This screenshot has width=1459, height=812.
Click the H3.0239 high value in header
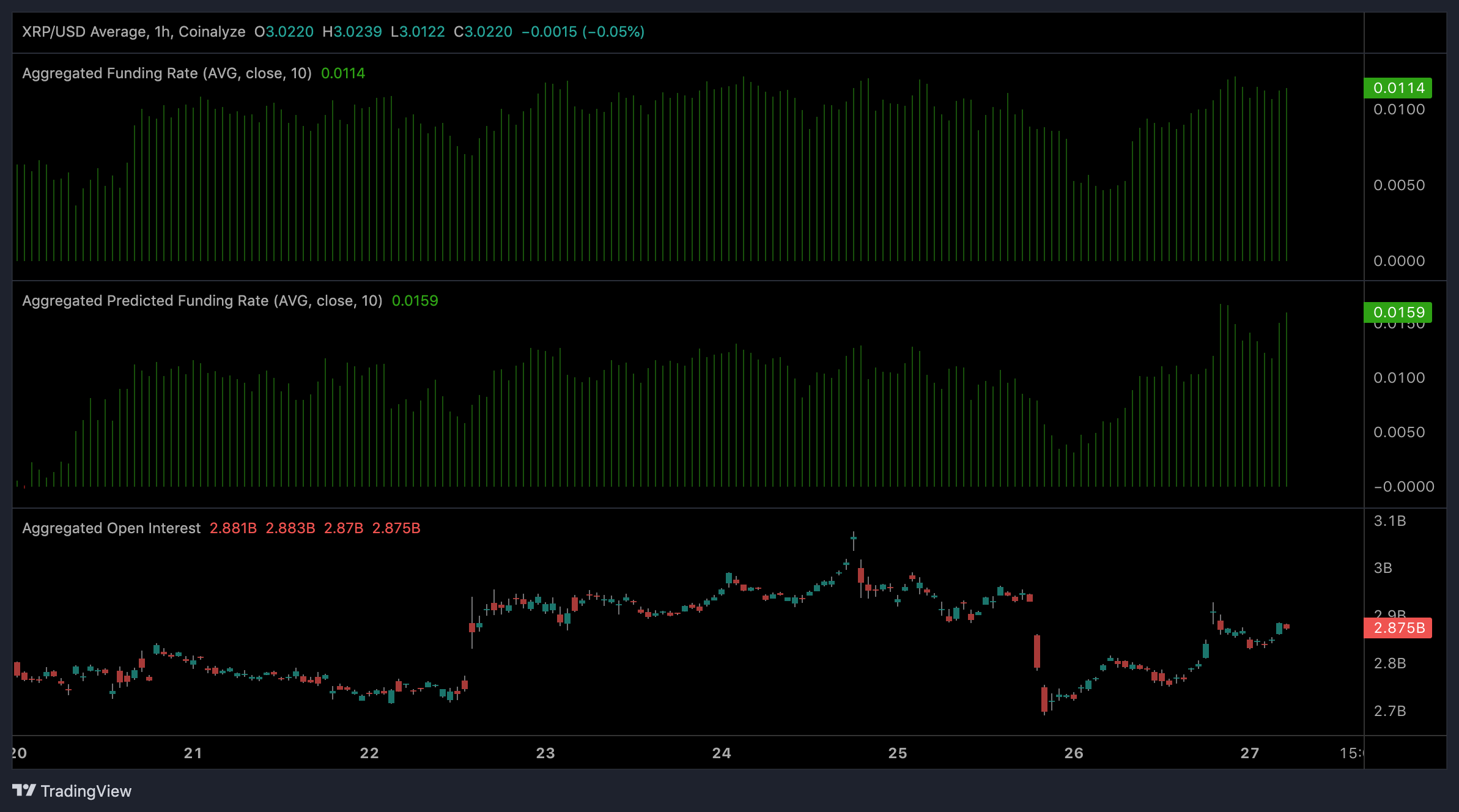(x=352, y=32)
